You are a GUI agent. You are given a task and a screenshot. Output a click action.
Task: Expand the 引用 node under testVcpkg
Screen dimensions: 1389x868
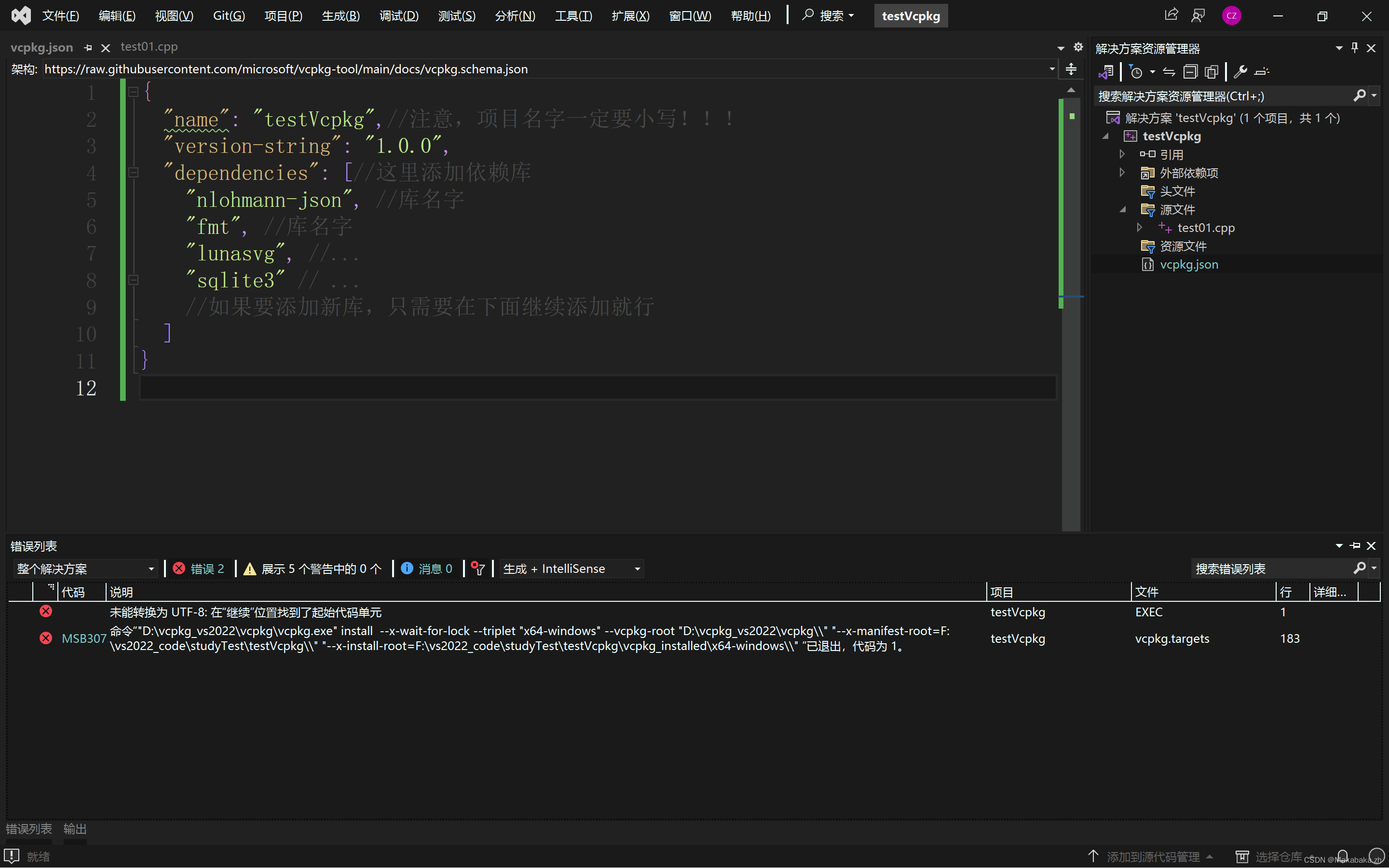click(x=1122, y=154)
